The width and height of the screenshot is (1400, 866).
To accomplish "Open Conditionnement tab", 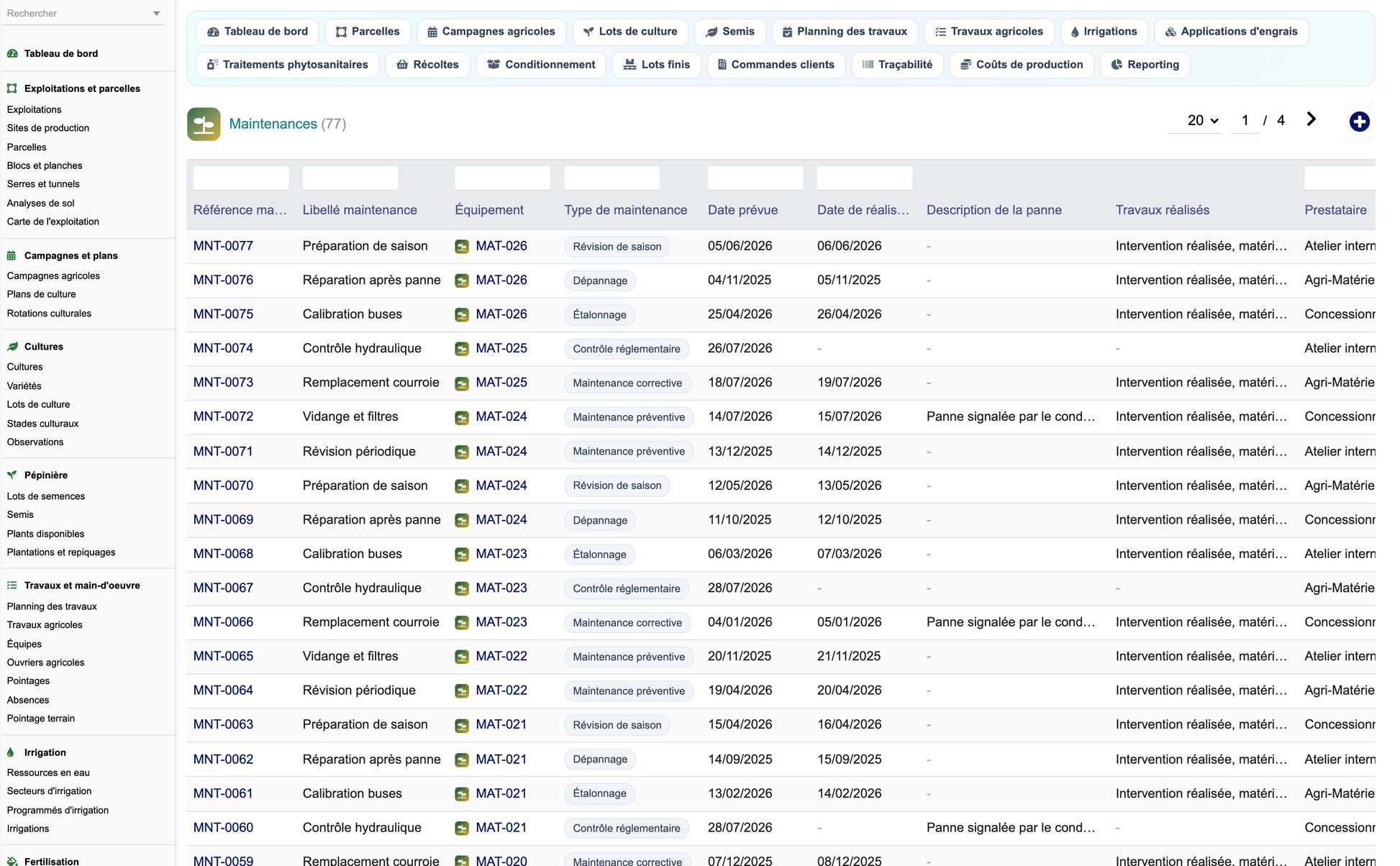I will (x=541, y=65).
